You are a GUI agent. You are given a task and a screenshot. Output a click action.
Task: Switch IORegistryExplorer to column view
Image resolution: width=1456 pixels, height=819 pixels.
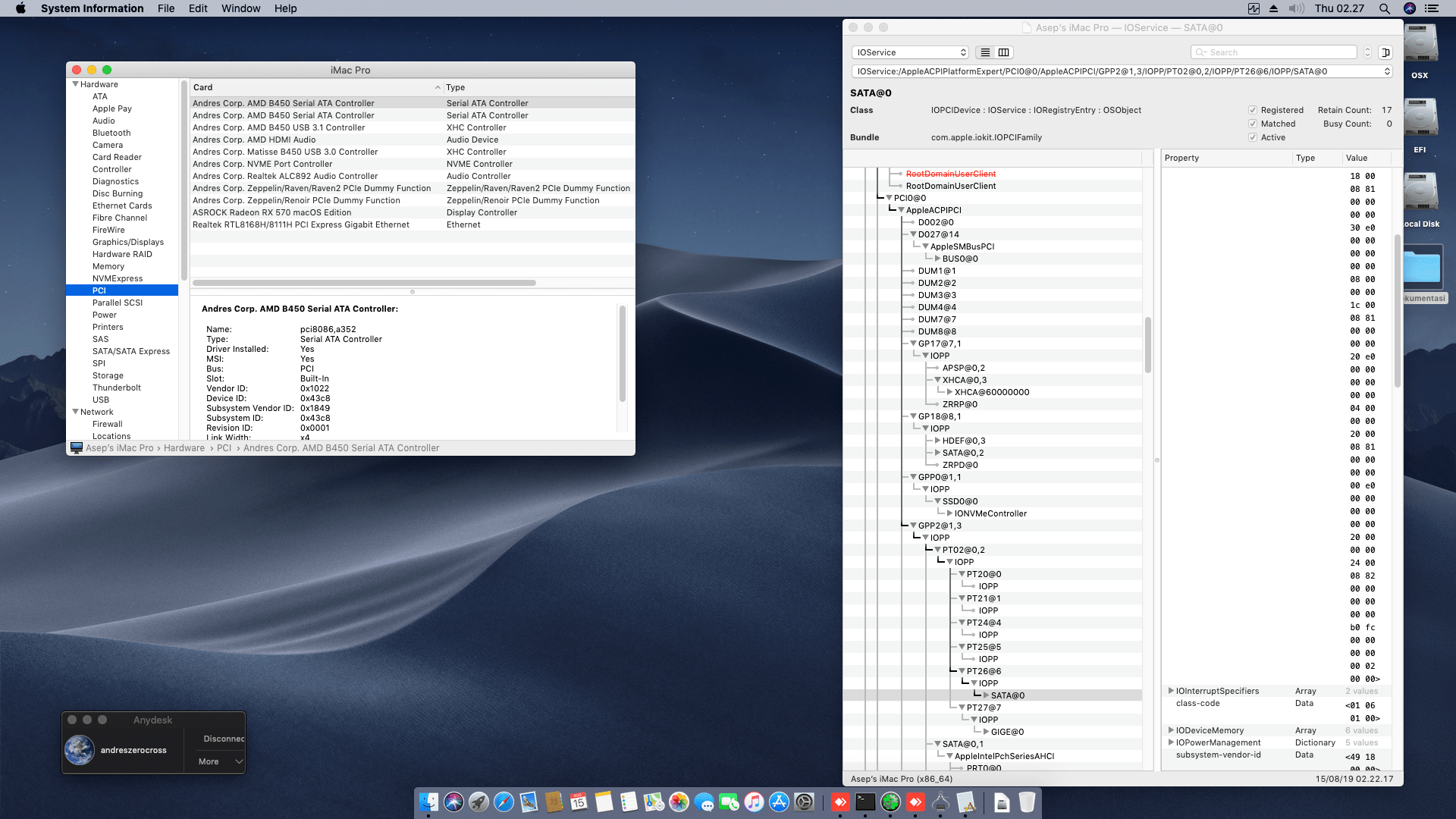coord(1004,52)
